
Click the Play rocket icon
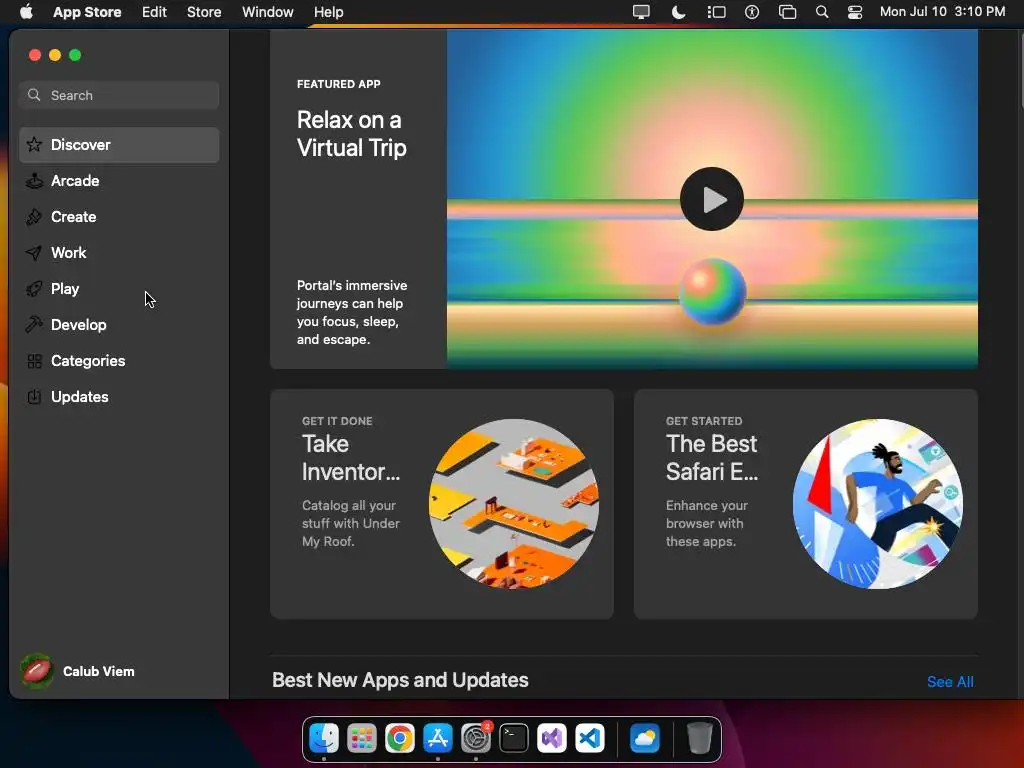34,289
